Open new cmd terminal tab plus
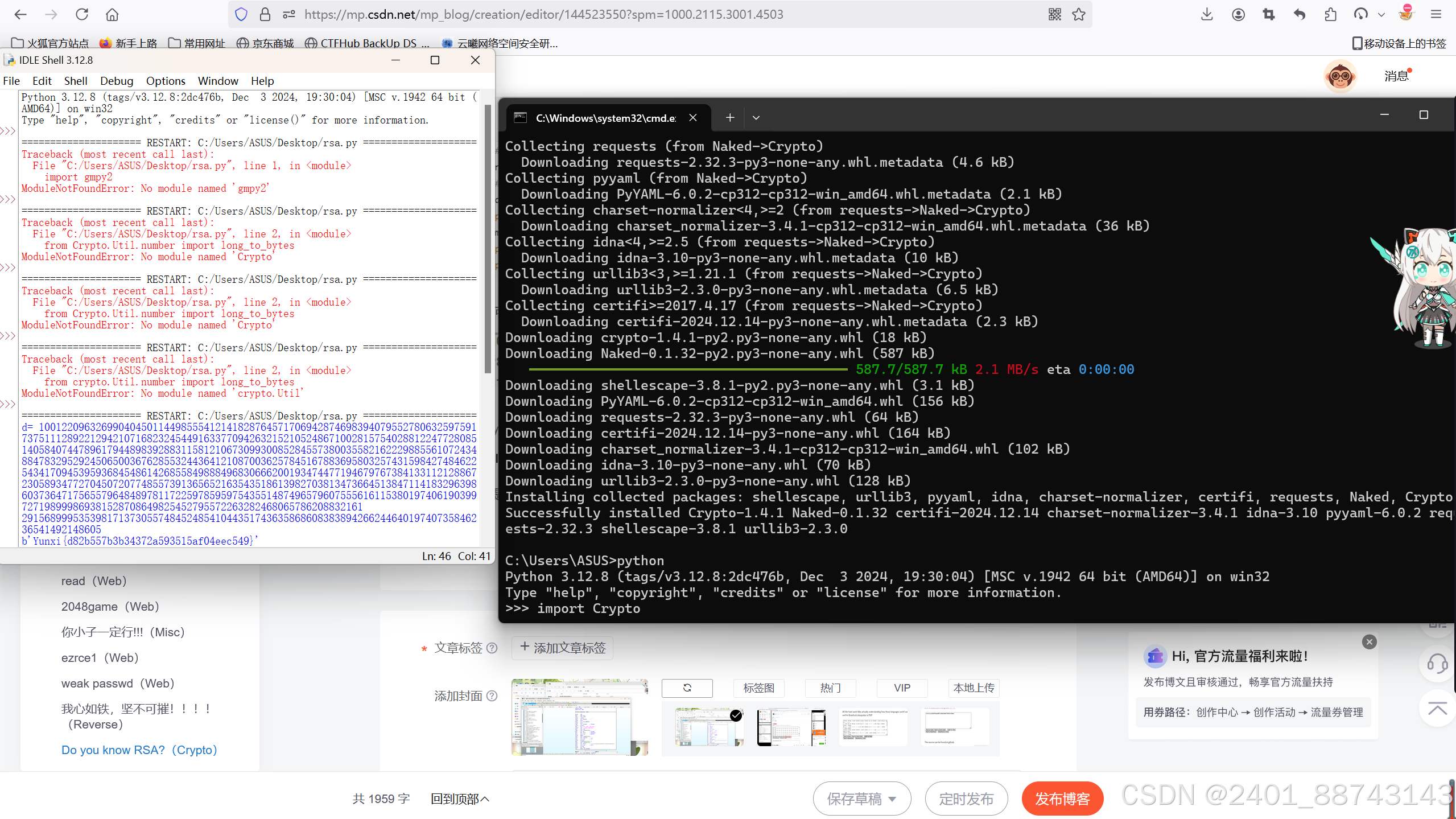 [x=730, y=118]
